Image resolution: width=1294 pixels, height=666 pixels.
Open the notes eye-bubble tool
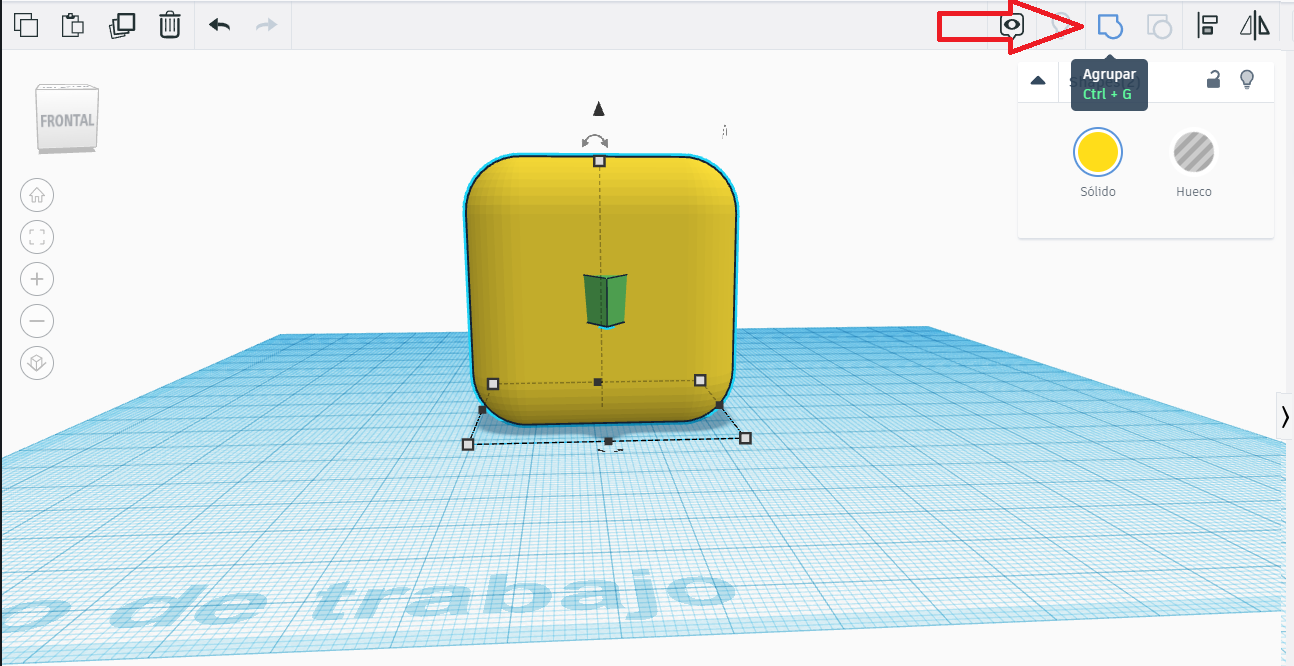[x=1012, y=26]
